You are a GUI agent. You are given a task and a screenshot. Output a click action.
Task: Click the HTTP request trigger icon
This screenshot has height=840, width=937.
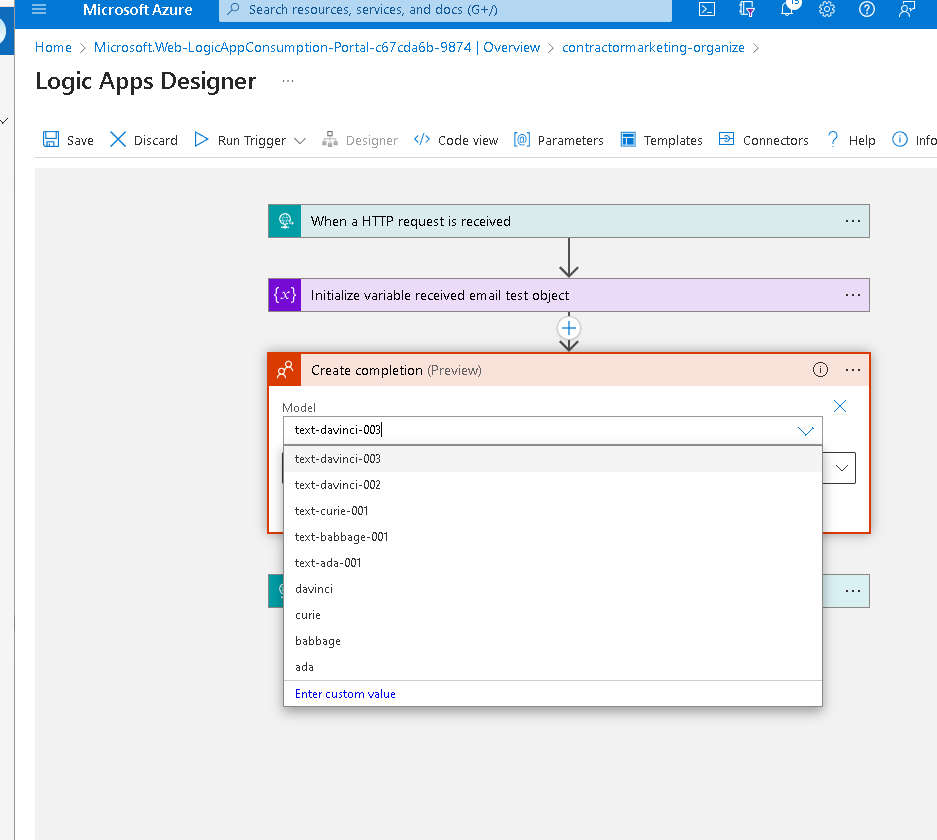(x=285, y=221)
